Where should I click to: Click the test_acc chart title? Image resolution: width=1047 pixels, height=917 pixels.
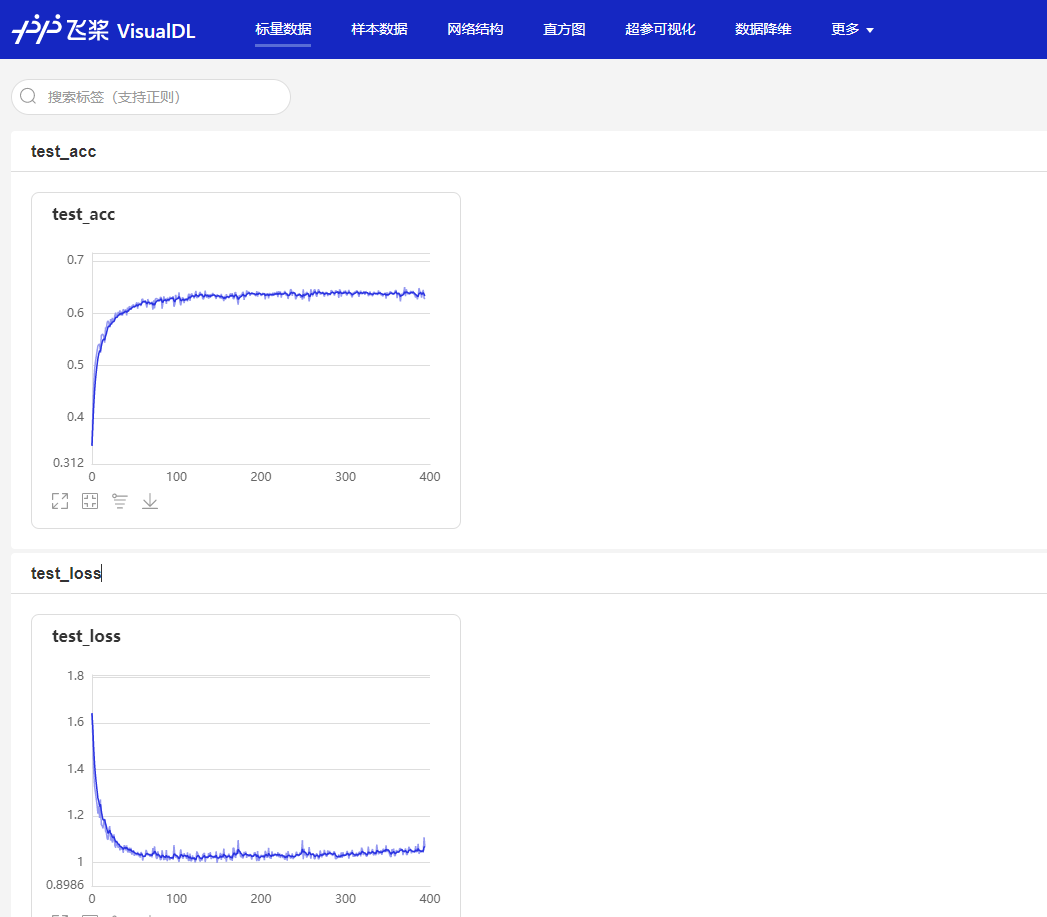click(x=83, y=214)
